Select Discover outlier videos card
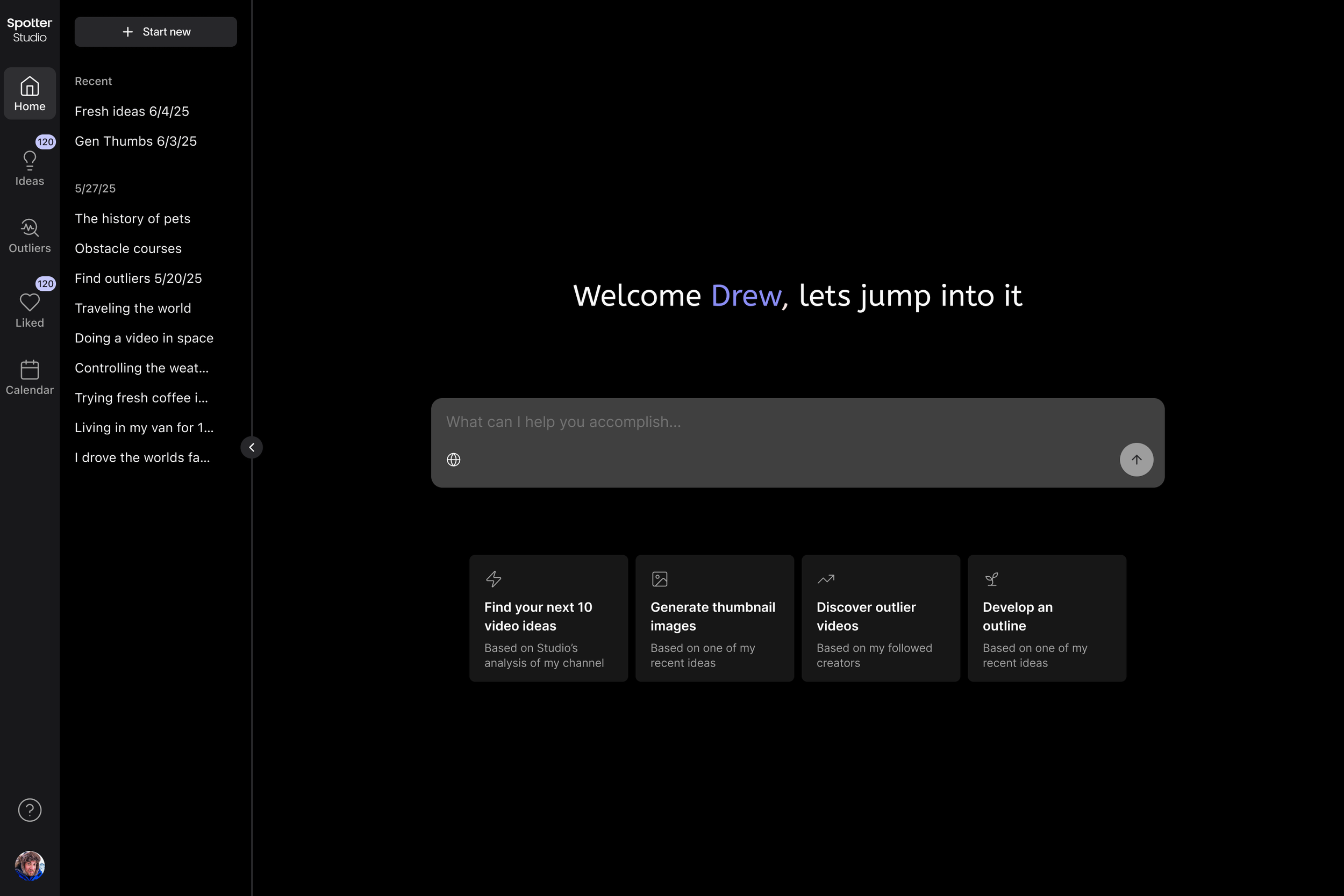 (x=880, y=618)
